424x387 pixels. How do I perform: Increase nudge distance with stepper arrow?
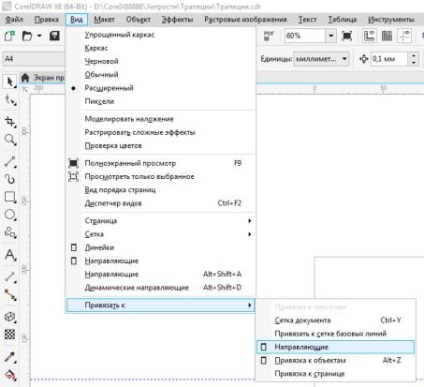(413, 56)
